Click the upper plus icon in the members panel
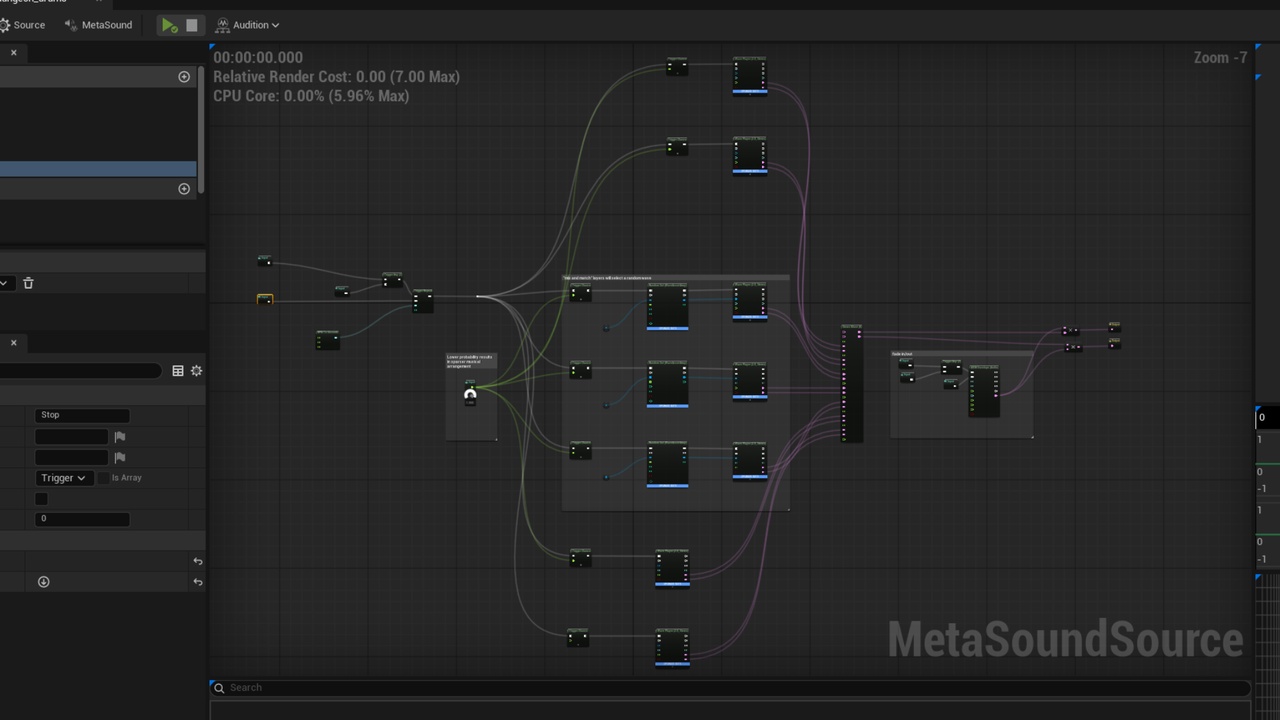This screenshot has width=1280, height=720. [184, 77]
